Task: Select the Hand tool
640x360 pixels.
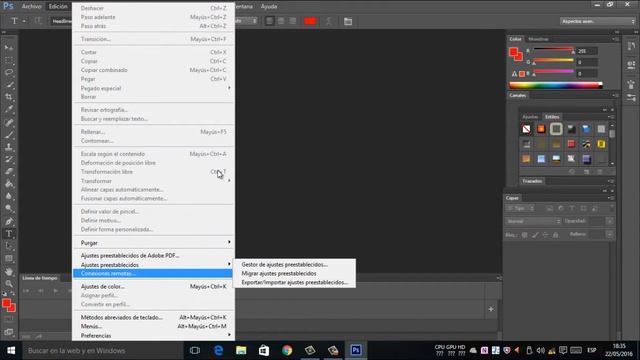Action: coord(9,271)
